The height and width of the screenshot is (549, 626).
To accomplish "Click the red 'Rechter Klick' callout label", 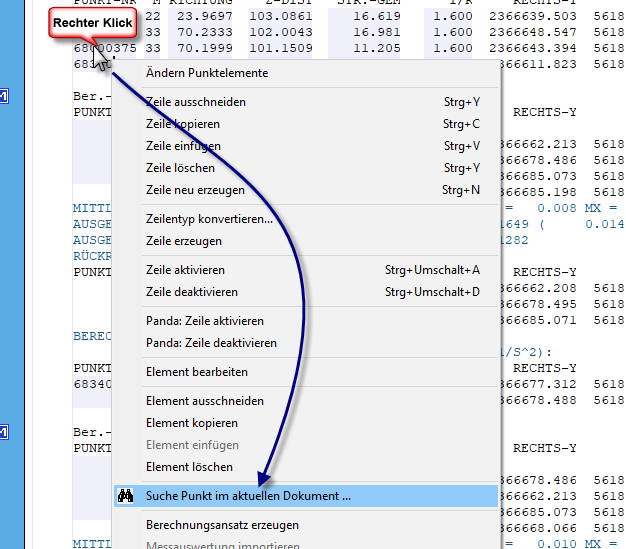I will pyautogui.click(x=92, y=22).
